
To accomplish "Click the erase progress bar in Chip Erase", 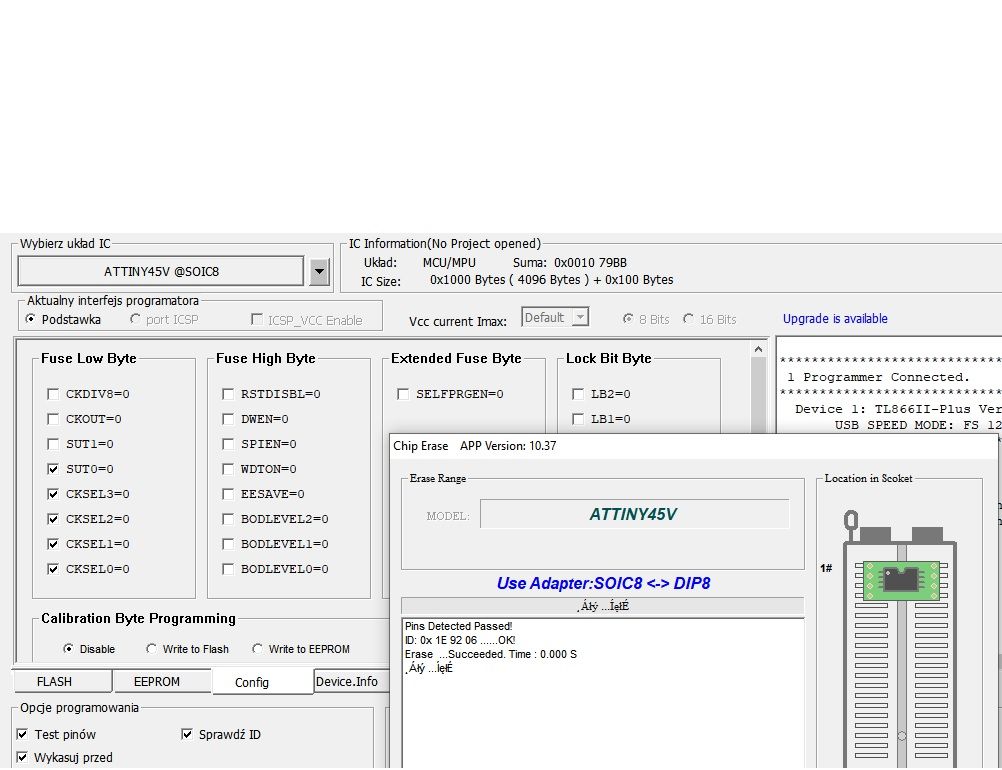I will pyautogui.click(x=602, y=606).
